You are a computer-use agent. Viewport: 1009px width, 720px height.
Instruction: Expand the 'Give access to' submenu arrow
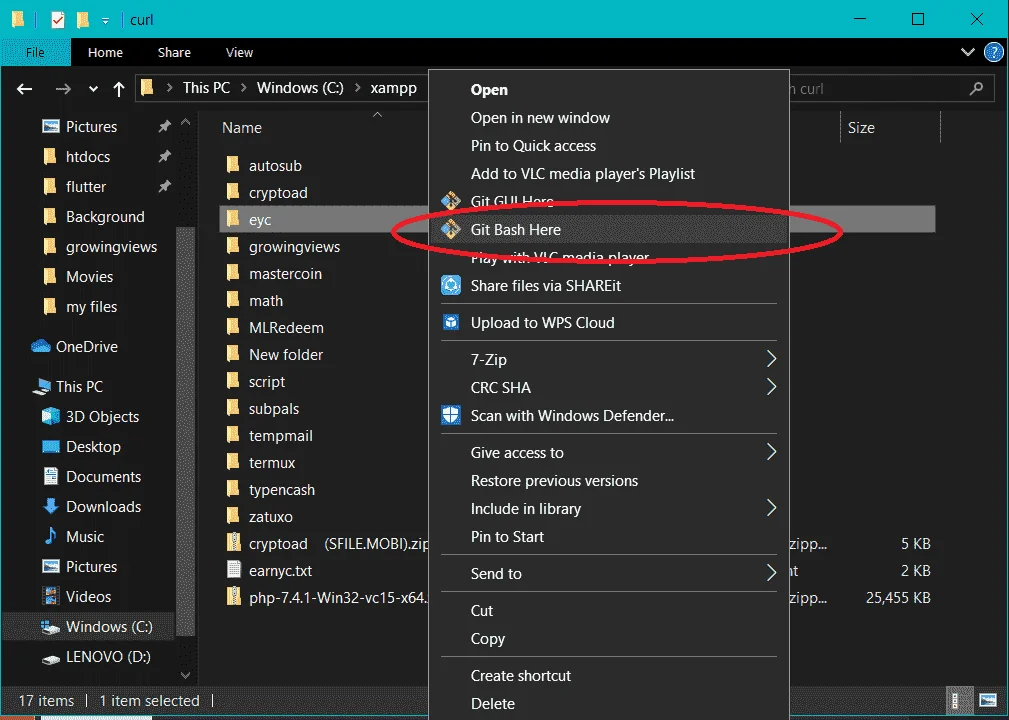click(771, 452)
